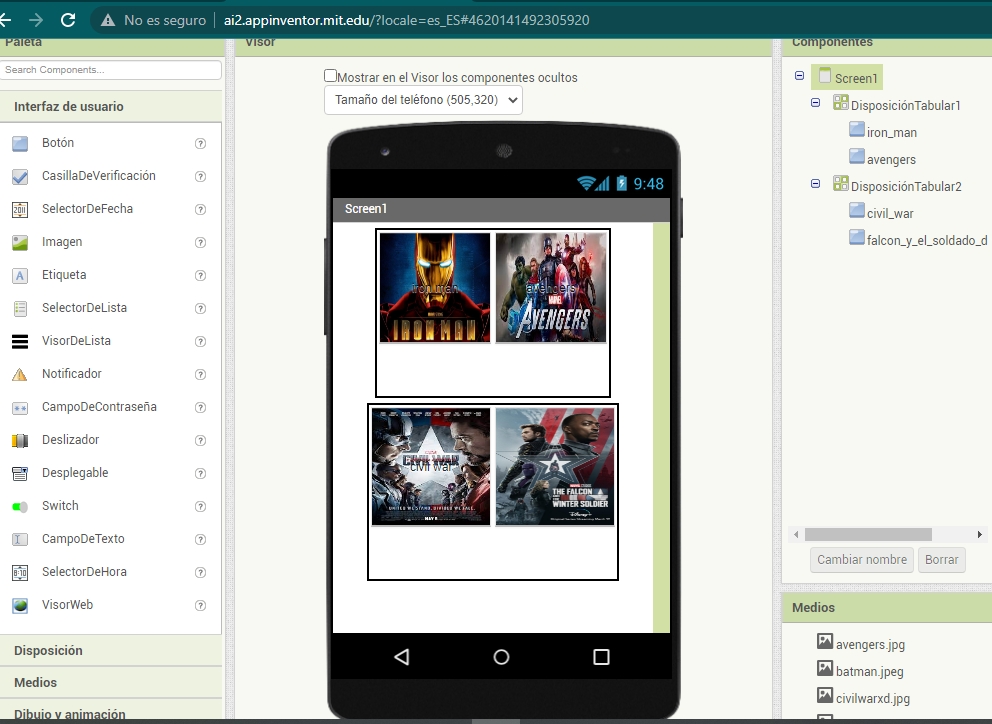Click the not-secure warning icon
Screen dimensions: 992x724
click(x=108, y=20)
